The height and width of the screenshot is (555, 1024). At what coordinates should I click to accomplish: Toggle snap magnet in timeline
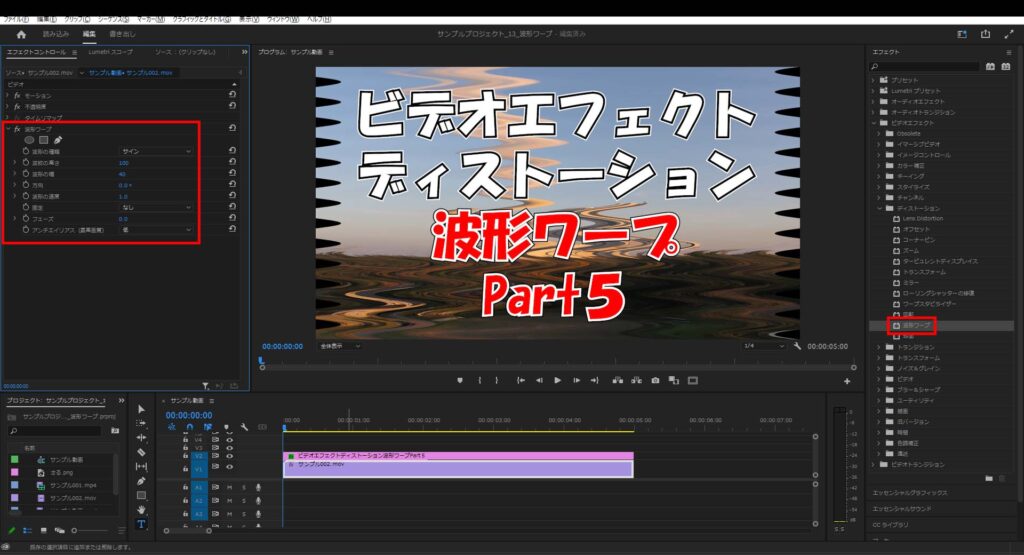tap(189, 427)
